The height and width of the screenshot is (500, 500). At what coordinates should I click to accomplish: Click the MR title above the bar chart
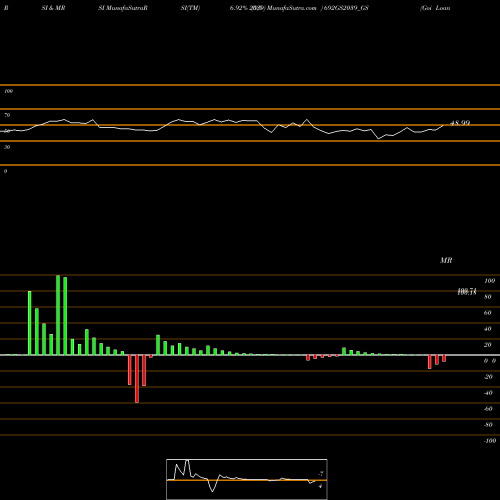[x=446, y=260]
